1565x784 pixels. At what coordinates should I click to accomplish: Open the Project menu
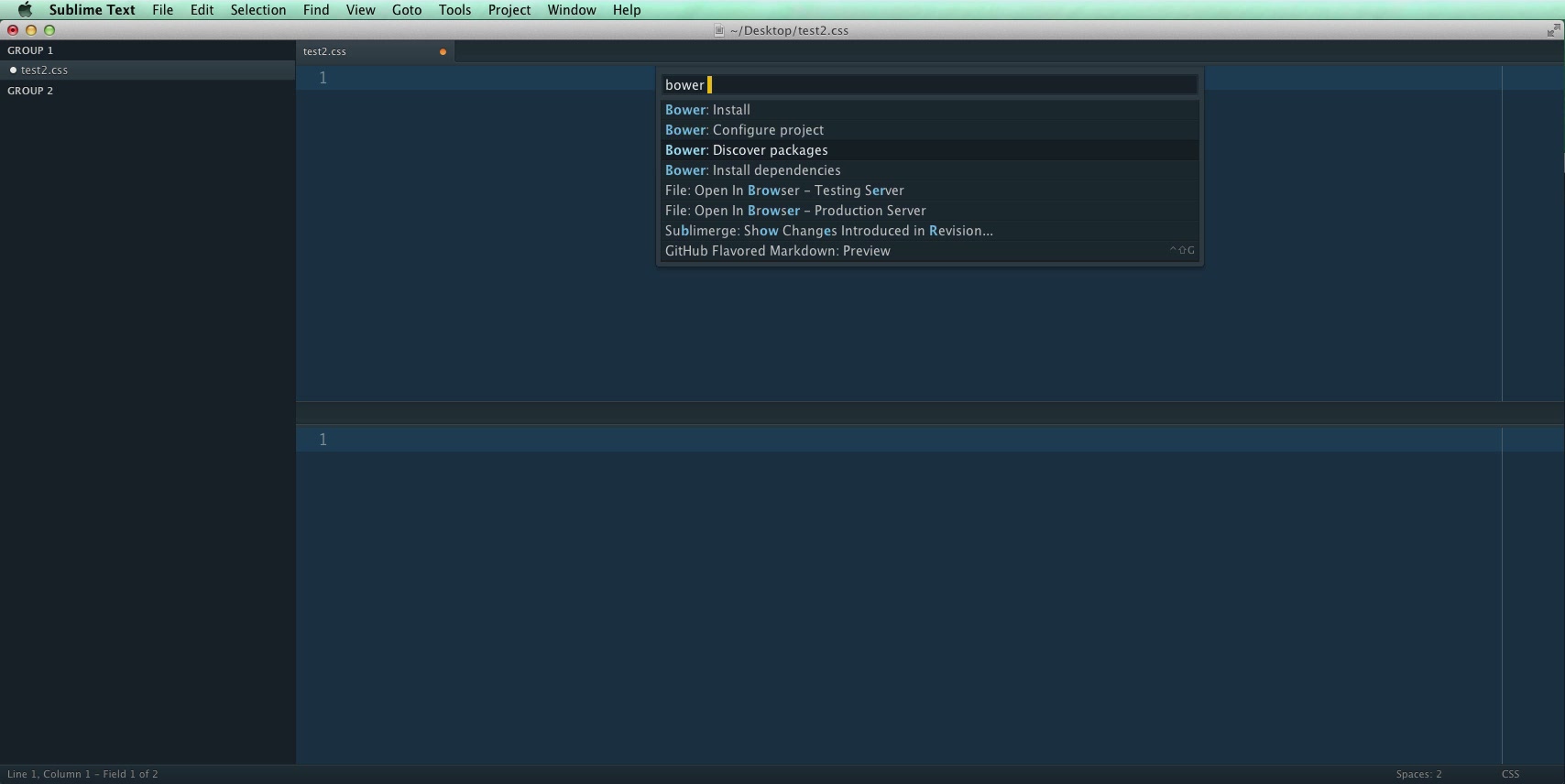tap(509, 10)
